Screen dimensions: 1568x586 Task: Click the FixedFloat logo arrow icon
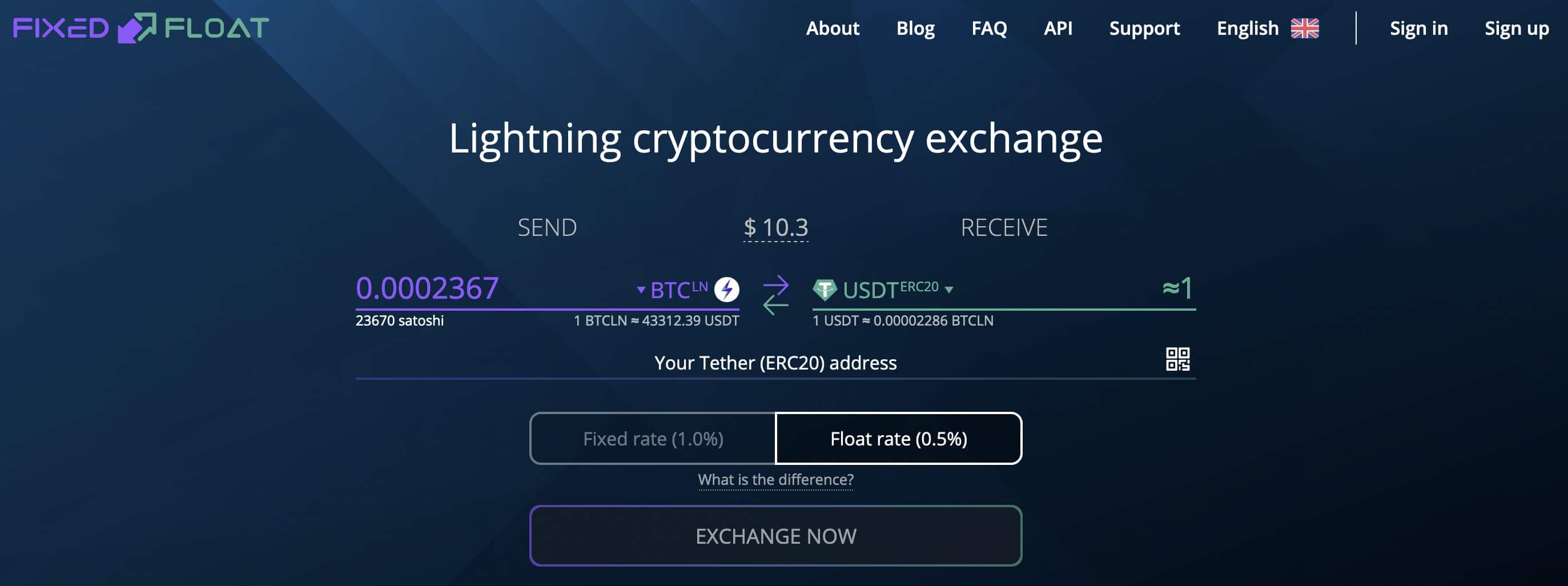click(x=136, y=28)
